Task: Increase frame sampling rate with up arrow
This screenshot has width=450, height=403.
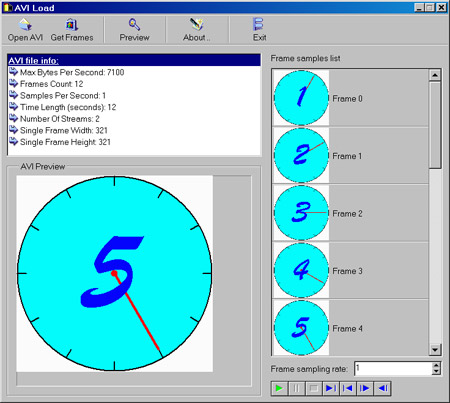Action: [x=436, y=365]
